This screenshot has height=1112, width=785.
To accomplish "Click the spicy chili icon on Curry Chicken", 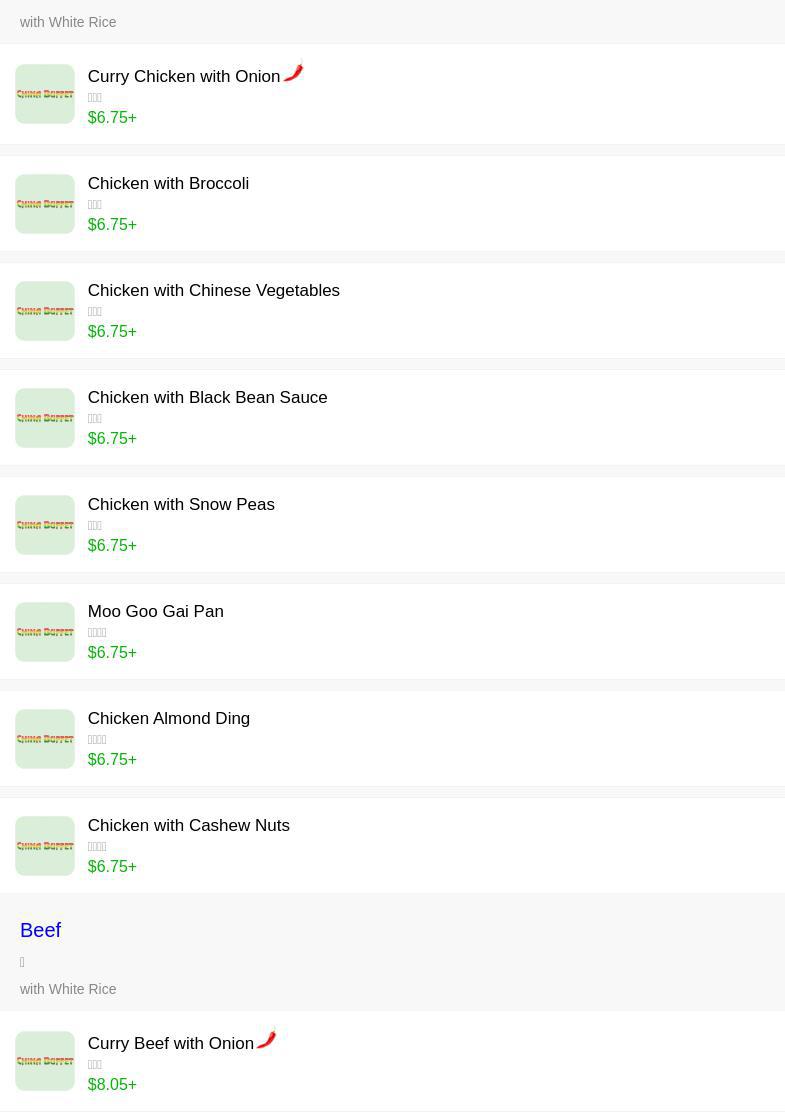I will pos(293,73).
